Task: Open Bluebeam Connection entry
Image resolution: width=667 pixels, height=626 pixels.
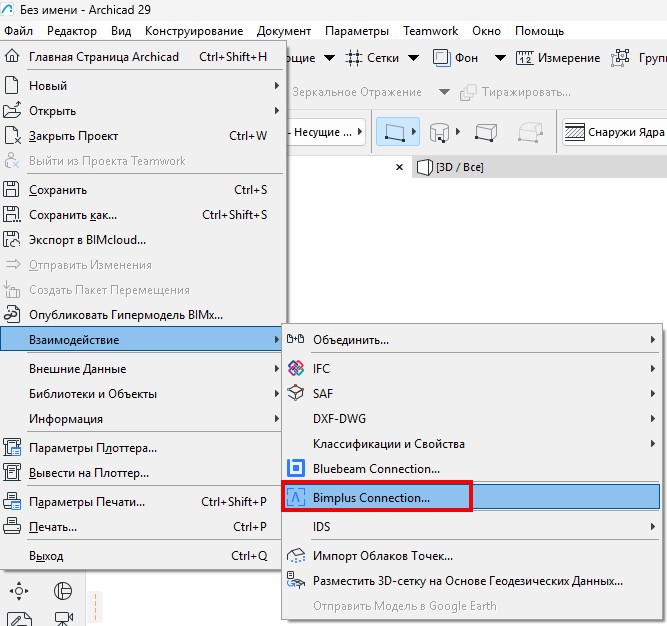Action: tap(471, 469)
